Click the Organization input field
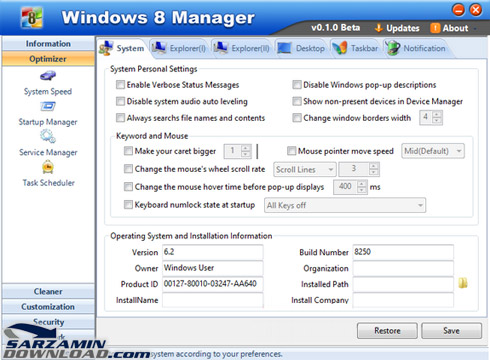490x360 pixels. point(403,268)
